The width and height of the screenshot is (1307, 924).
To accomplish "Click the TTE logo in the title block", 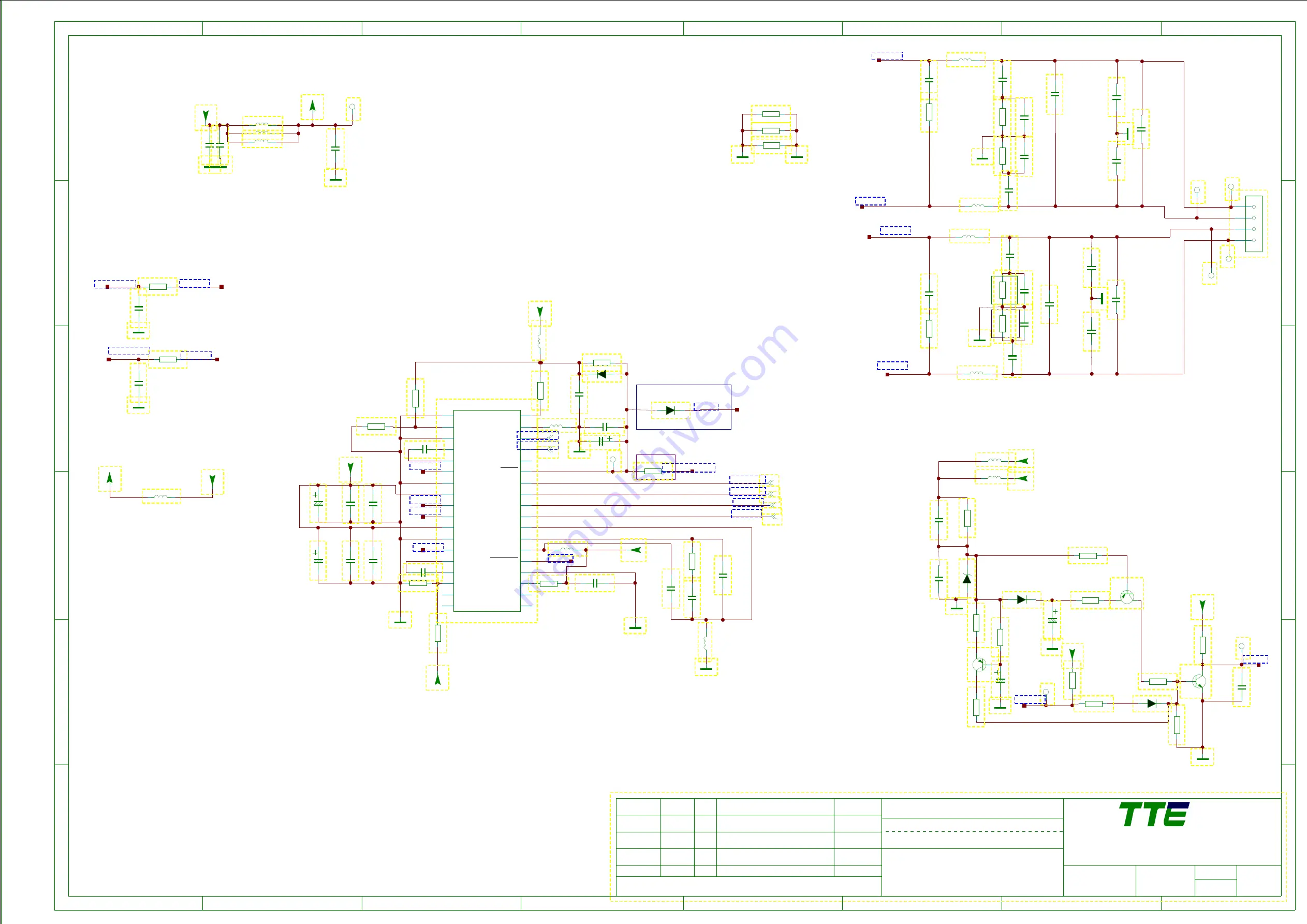I will click(1154, 814).
